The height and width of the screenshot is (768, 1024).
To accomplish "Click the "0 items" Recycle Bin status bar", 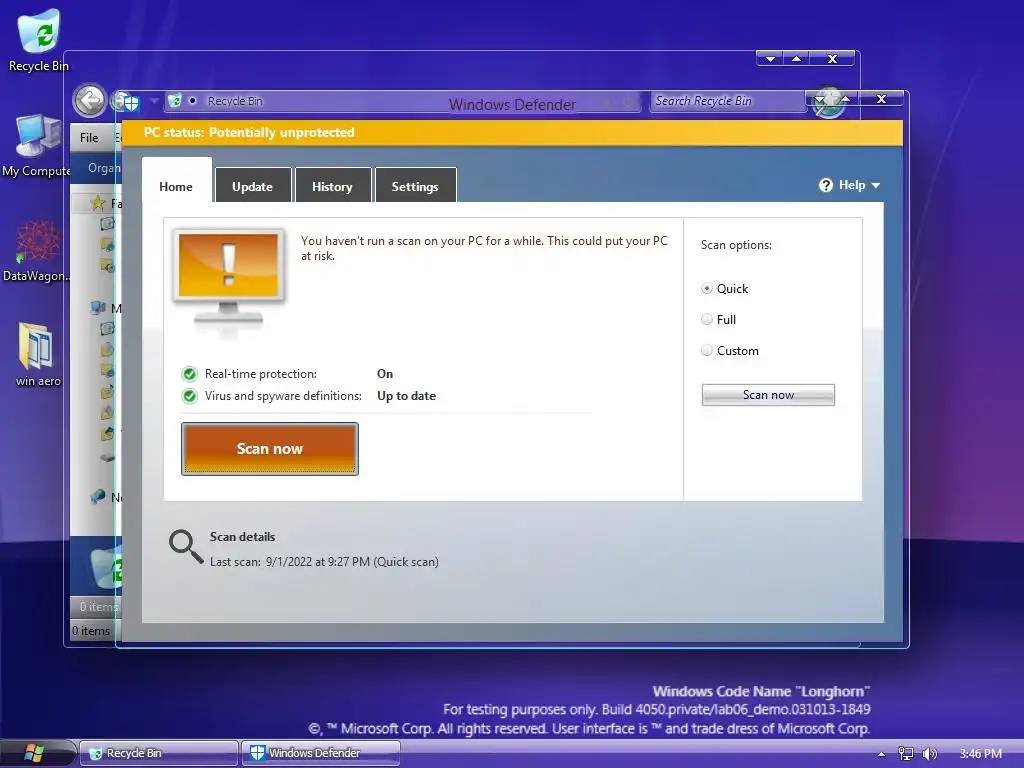I will (91, 631).
